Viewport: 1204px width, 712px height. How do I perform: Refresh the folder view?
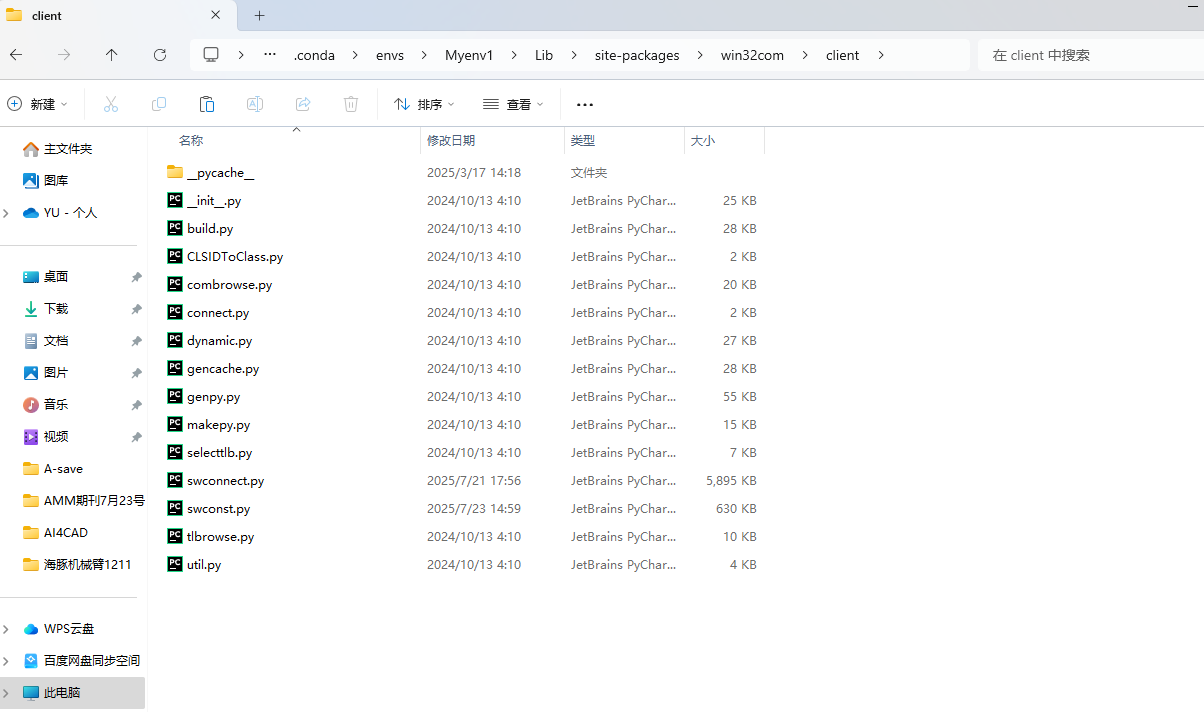coord(159,55)
